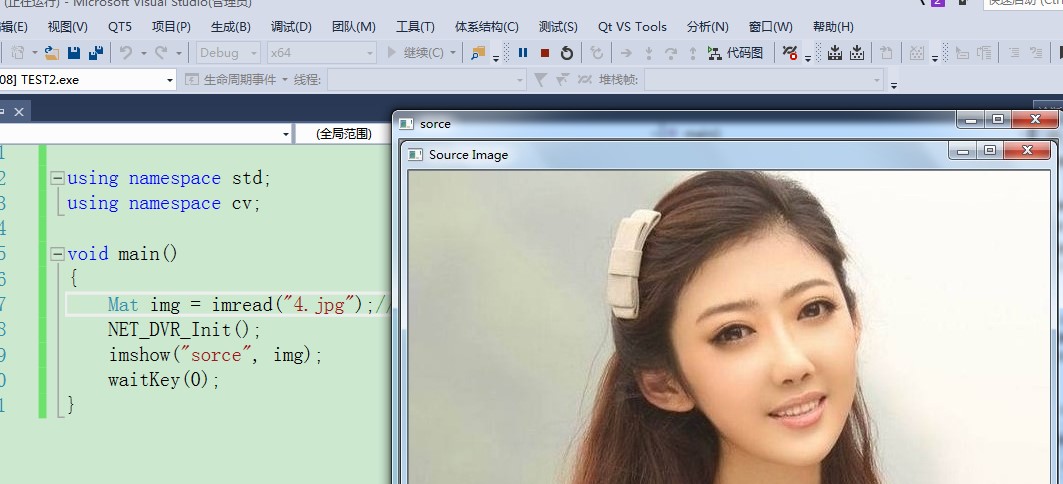Expand the 继续 button dropdown arrow
This screenshot has width=1063, height=484.
click(x=453, y=53)
